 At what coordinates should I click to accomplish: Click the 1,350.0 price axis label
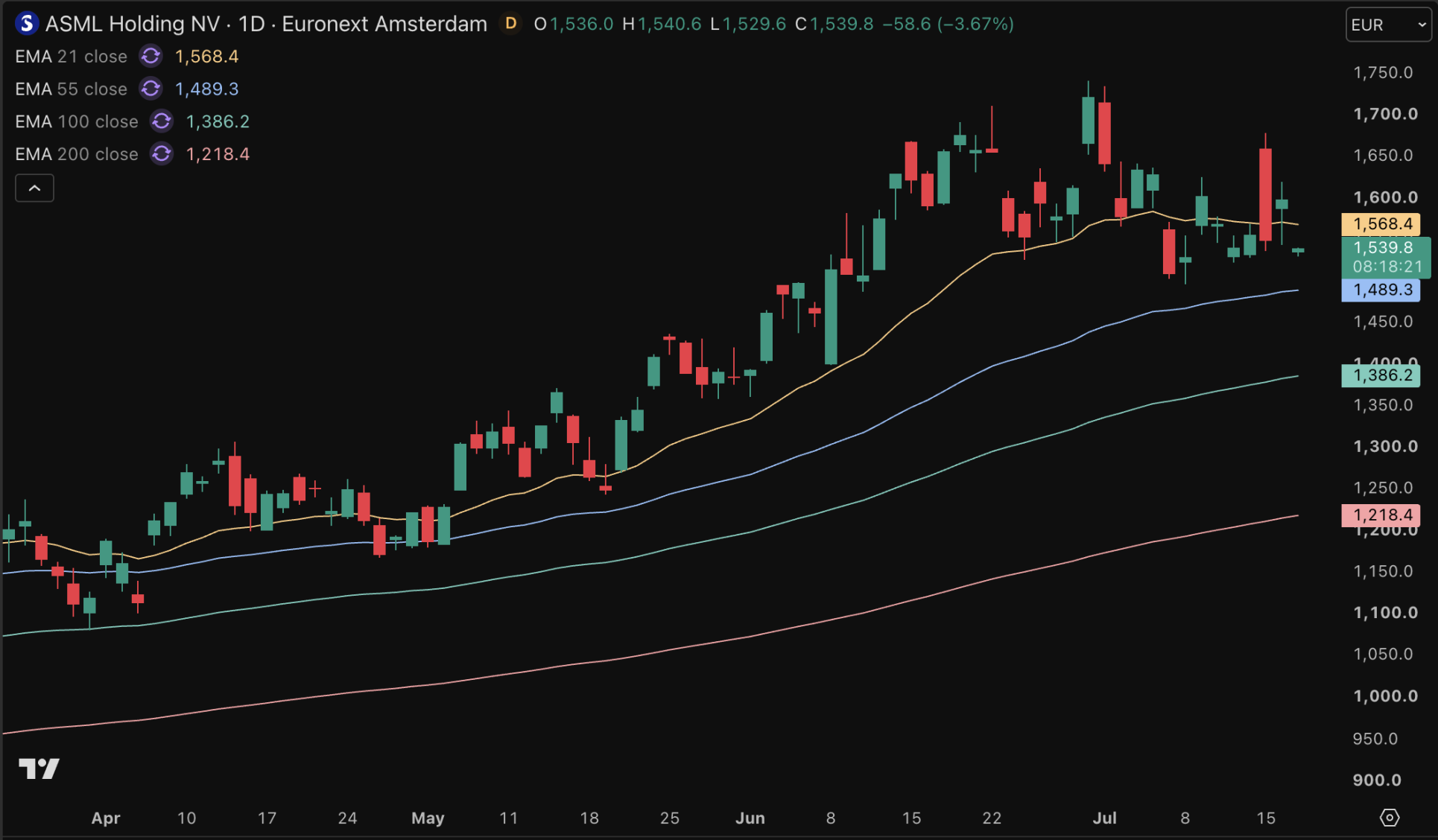(1383, 405)
